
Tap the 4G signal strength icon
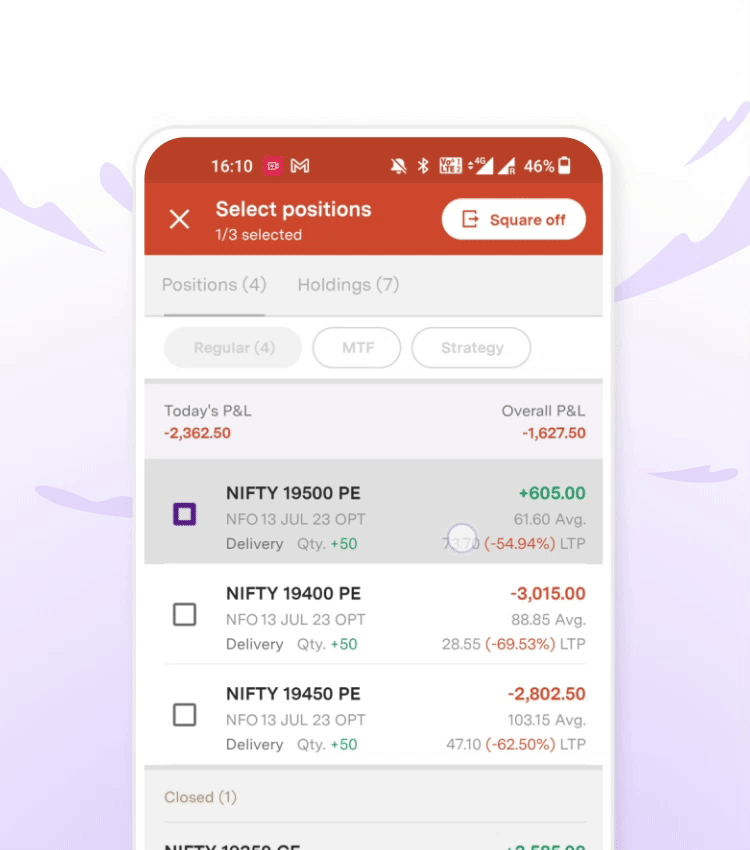click(481, 166)
